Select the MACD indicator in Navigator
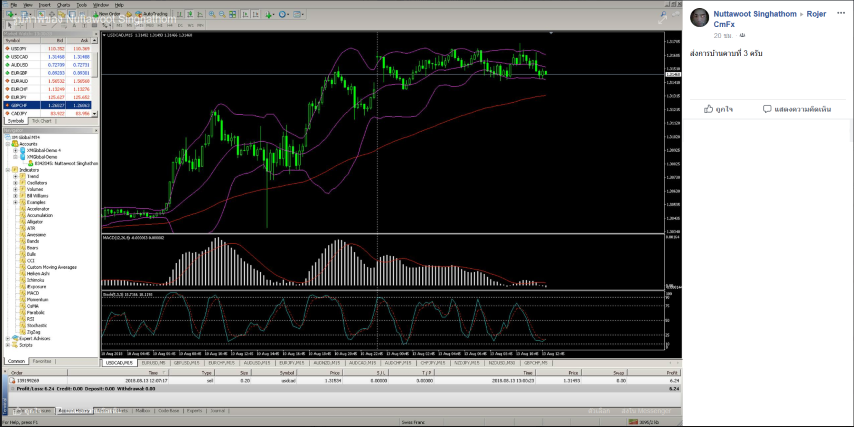The height and width of the screenshot is (427, 854). (x=33, y=293)
